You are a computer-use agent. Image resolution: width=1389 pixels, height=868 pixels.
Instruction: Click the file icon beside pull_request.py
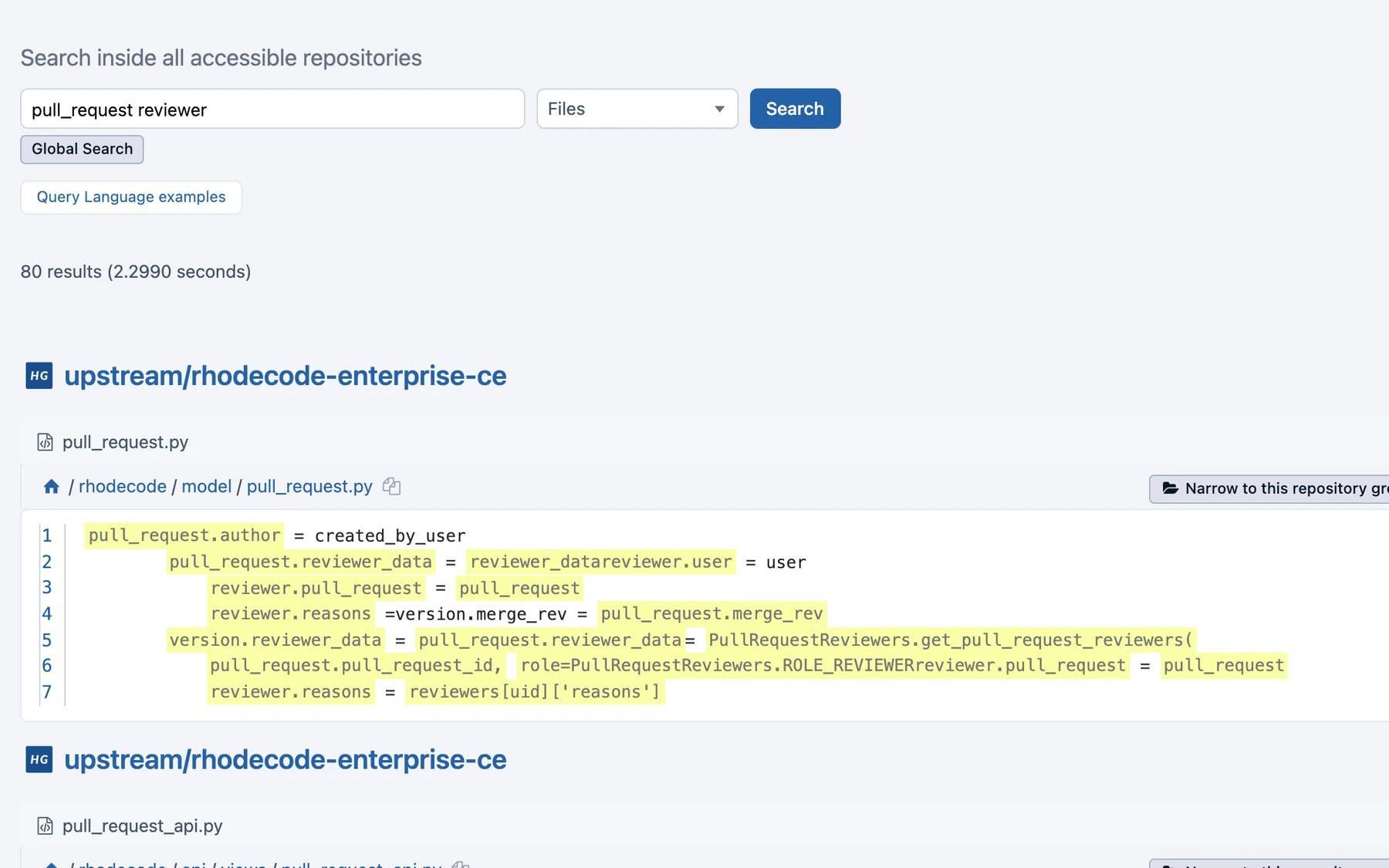[46, 442]
